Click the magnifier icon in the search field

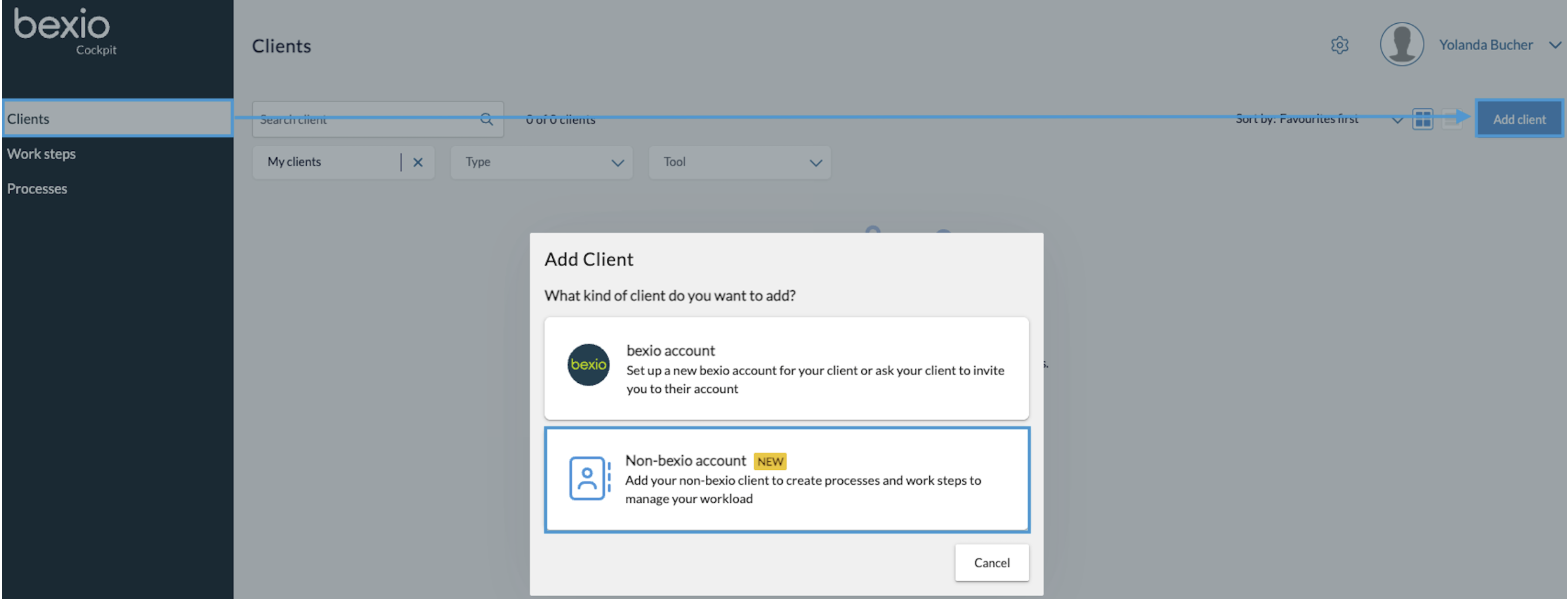486,119
